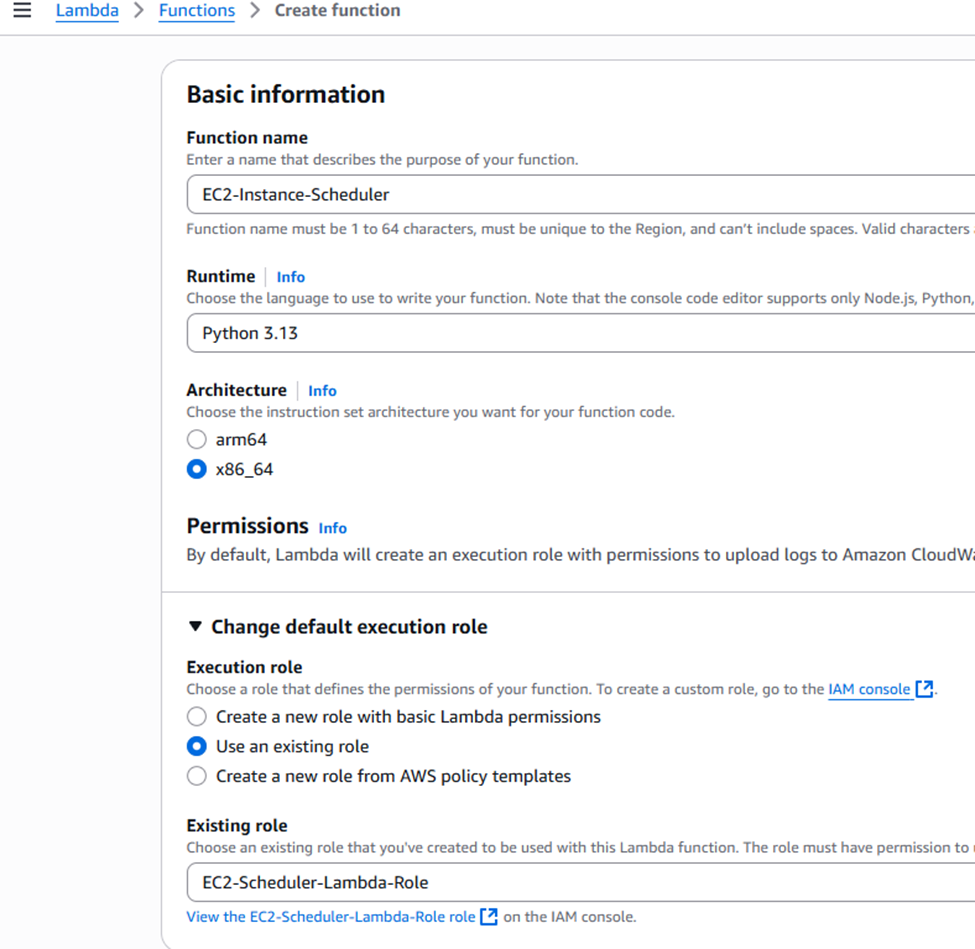Viewport: 975px width, 949px height.
Task: Open the Functions breadcrumb link
Action: pos(196,11)
